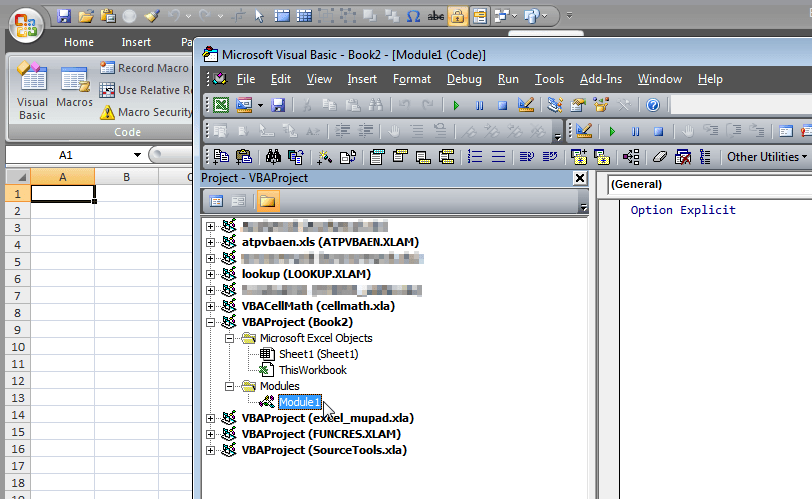Open the Add-Ins menu

[x=601, y=79]
